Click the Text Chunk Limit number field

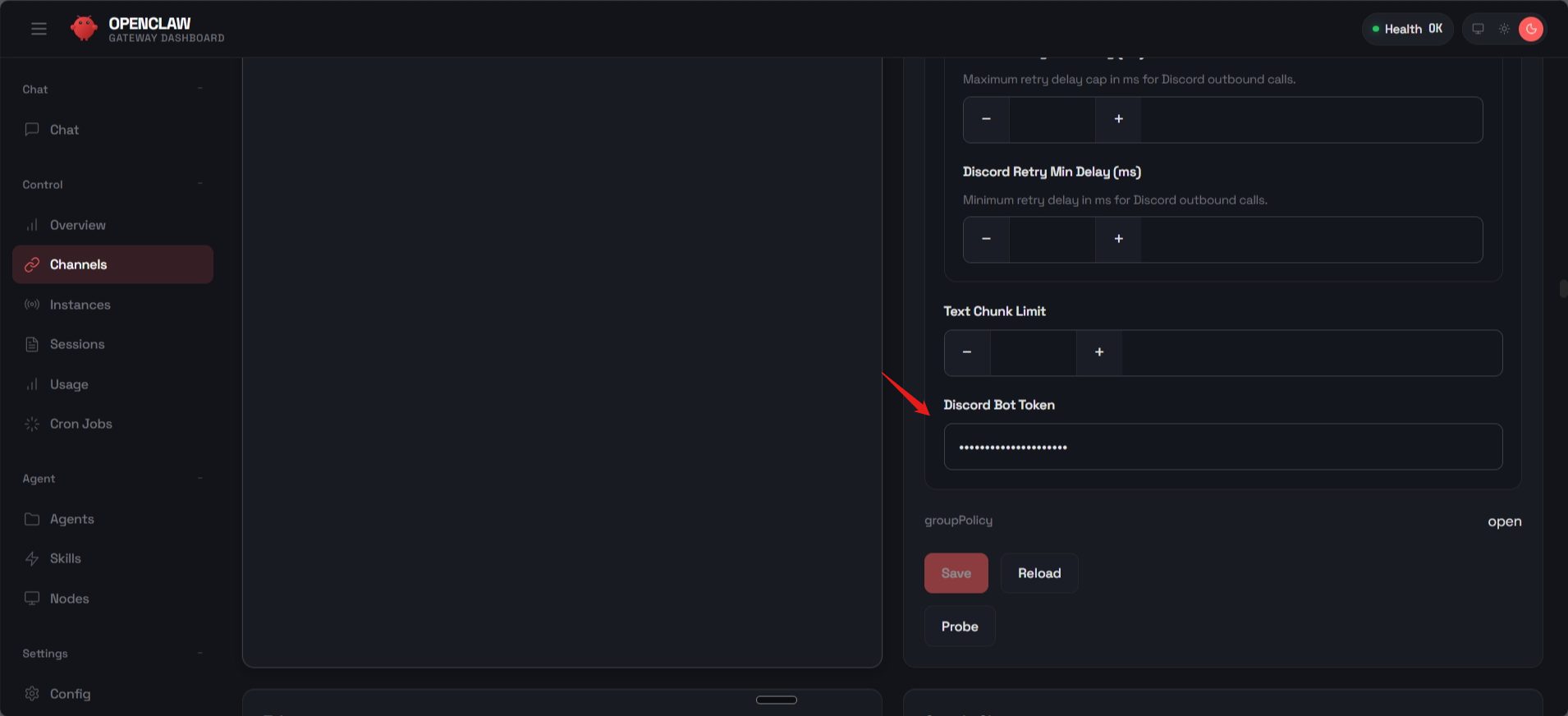click(1034, 352)
